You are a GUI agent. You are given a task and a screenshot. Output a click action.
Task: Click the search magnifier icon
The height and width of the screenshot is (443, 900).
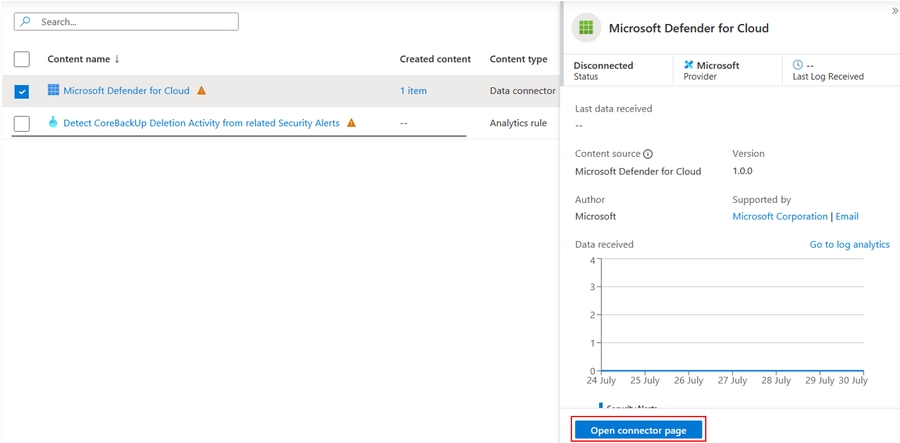(26, 21)
